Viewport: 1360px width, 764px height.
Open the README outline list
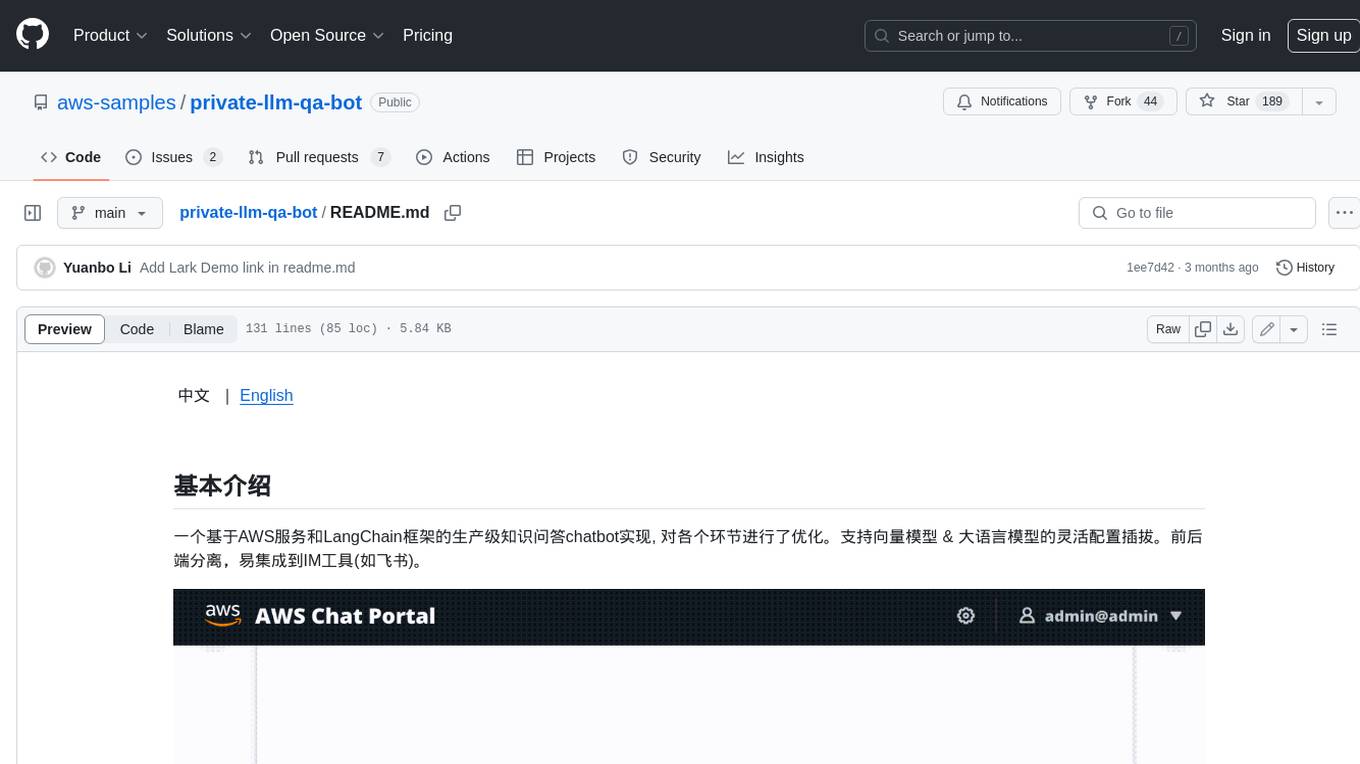(1329, 329)
